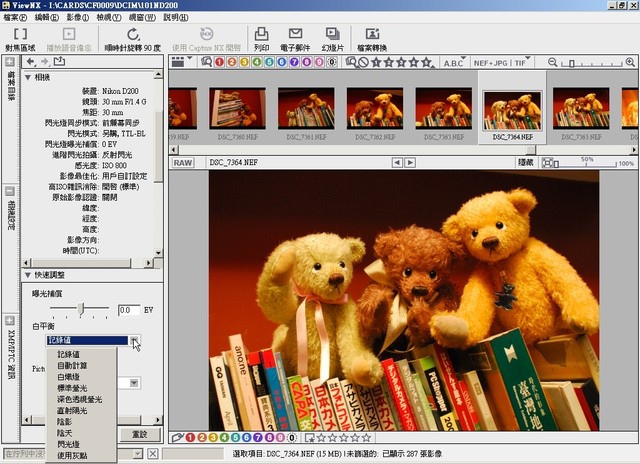Click right arrow of thumbnail strip scrollbar
Screen dimensions: 640x464
coord(634,150)
